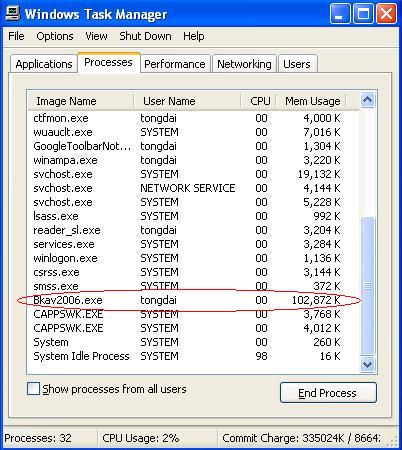Image resolution: width=402 pixels, height=450 pixels.
Task: Enable Show processes from all users
Action: [33, 389]
